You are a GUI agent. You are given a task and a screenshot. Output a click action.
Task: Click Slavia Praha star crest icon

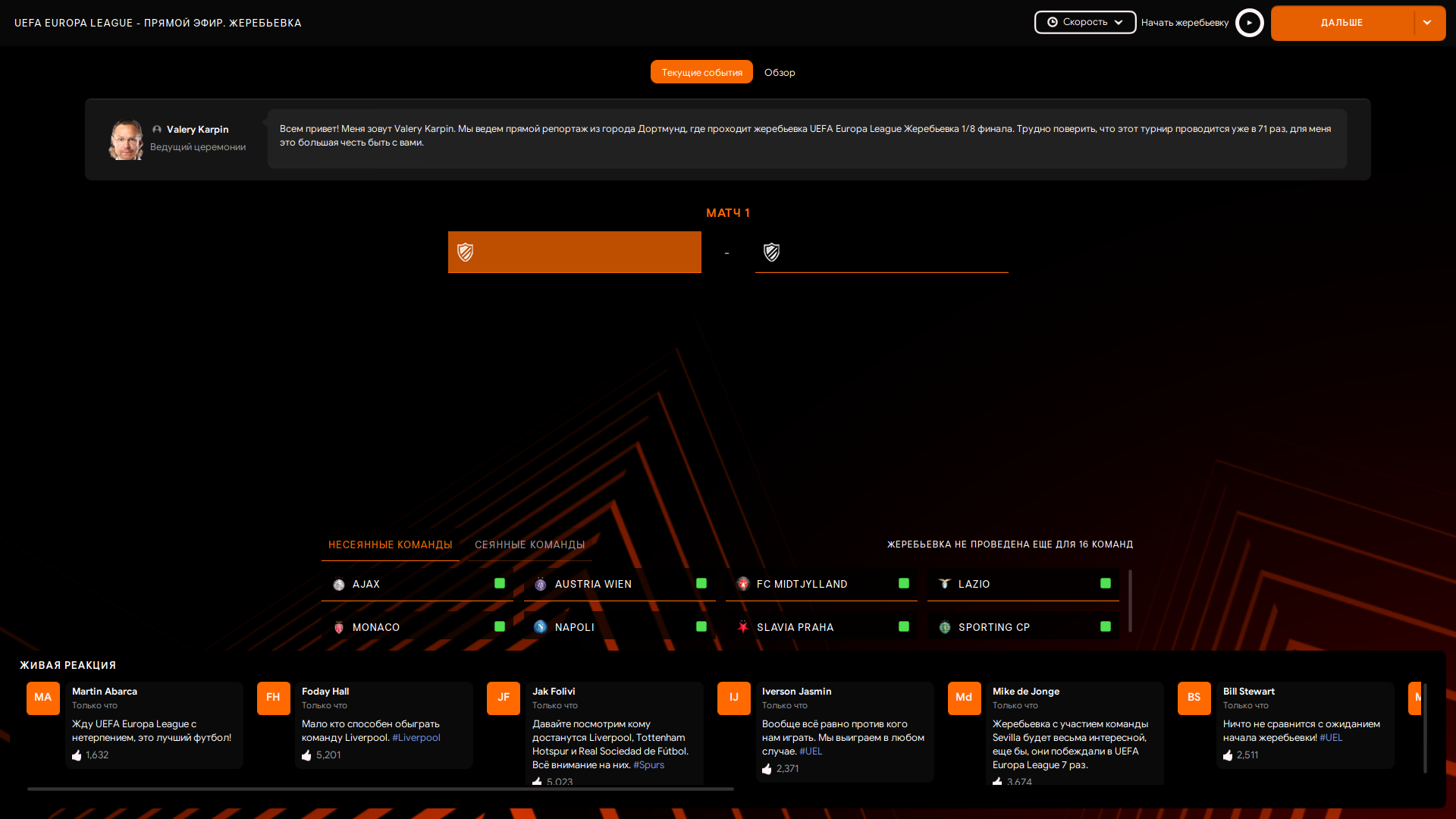tap(742, 627)
